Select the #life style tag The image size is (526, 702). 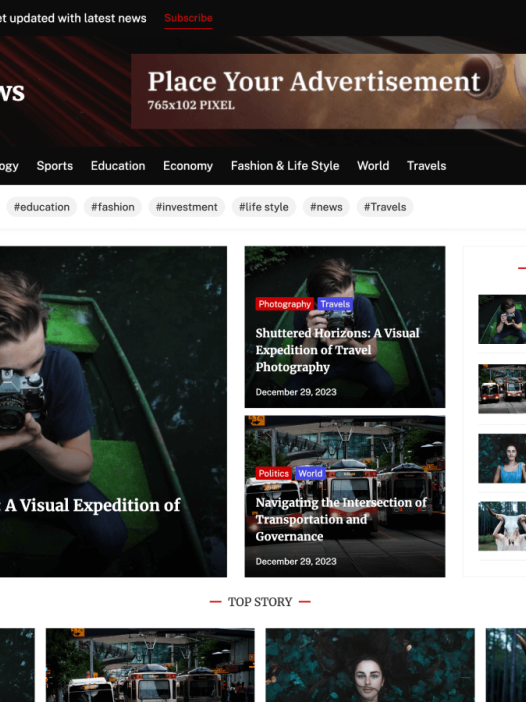264,207
